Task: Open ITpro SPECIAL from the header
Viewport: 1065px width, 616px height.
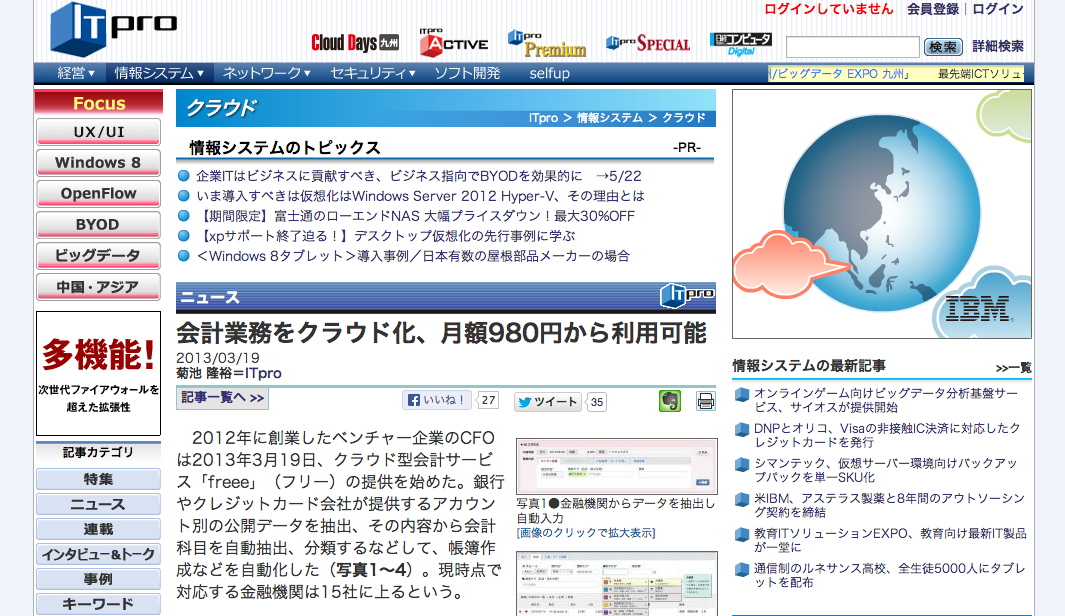Action: click(651, 42)
